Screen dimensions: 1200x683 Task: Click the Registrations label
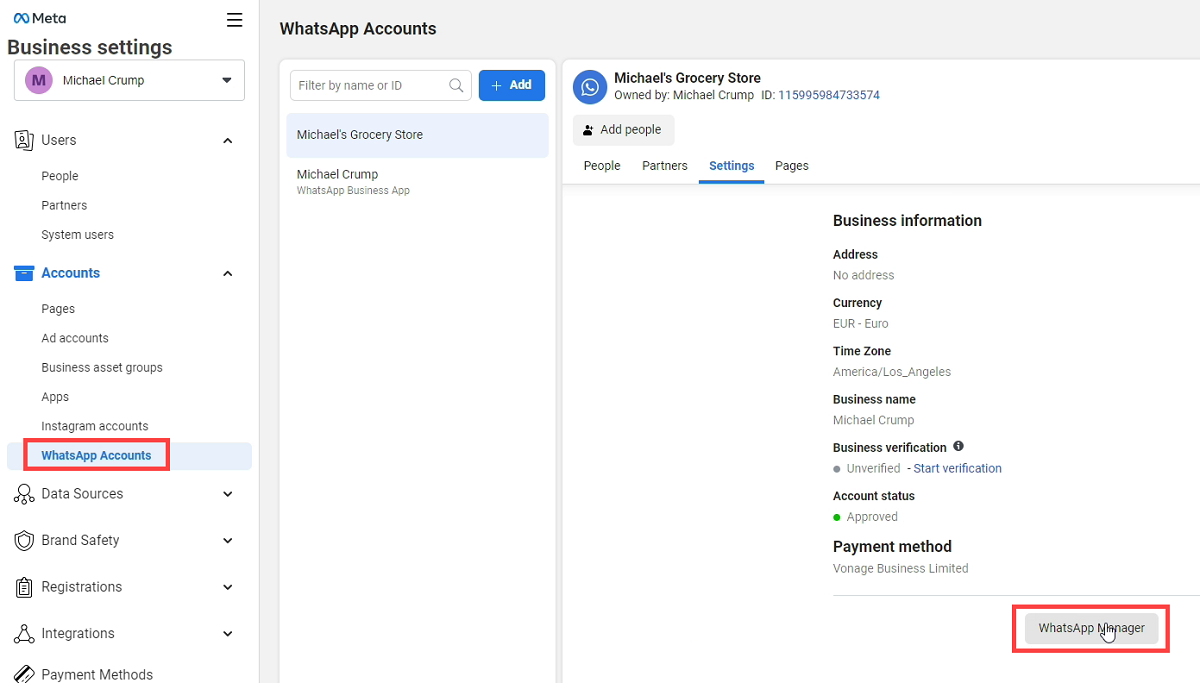point(82,587)
